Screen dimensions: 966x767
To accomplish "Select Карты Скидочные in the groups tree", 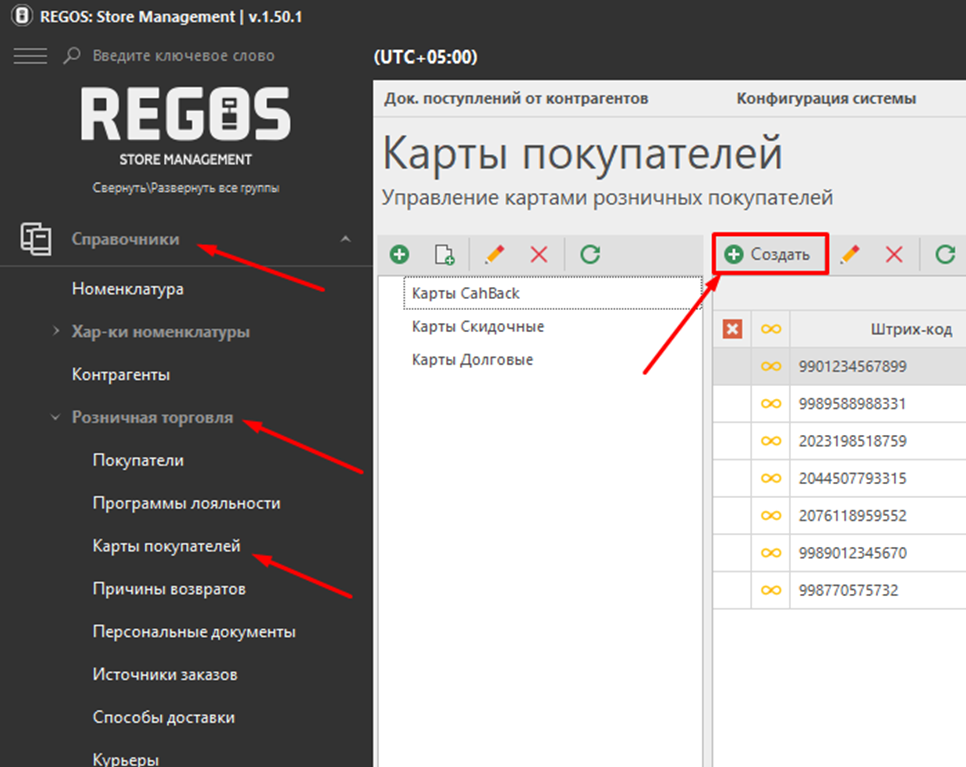I will (x=478, y=327).
